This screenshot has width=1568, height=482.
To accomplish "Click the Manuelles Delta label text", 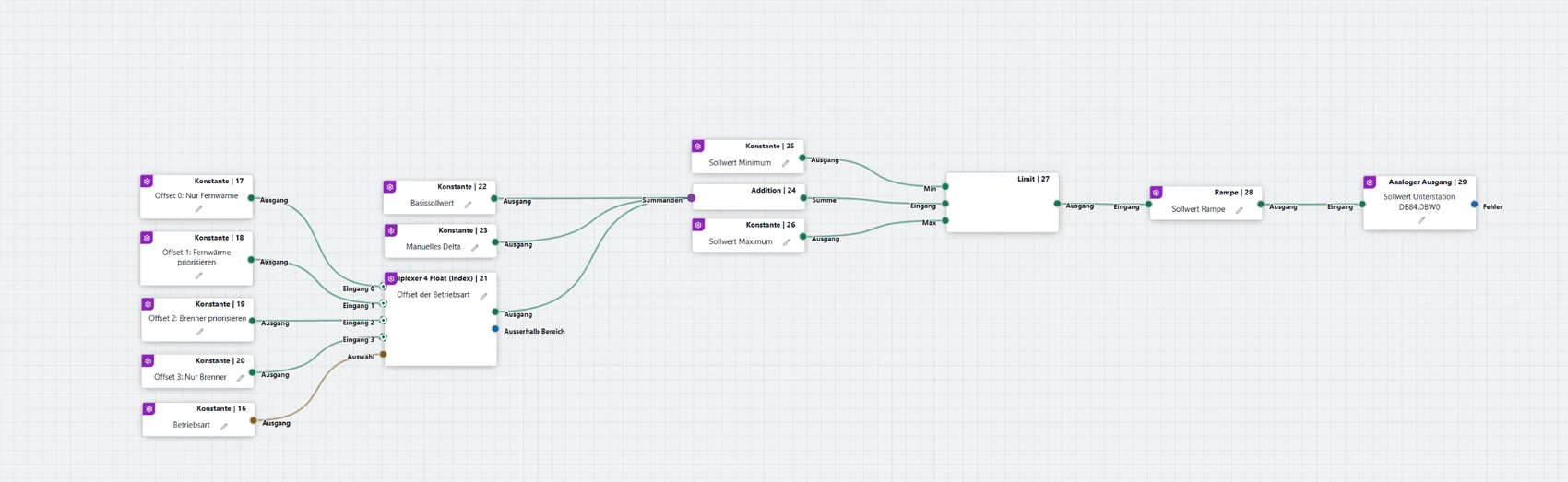I will tap(434, 247).
